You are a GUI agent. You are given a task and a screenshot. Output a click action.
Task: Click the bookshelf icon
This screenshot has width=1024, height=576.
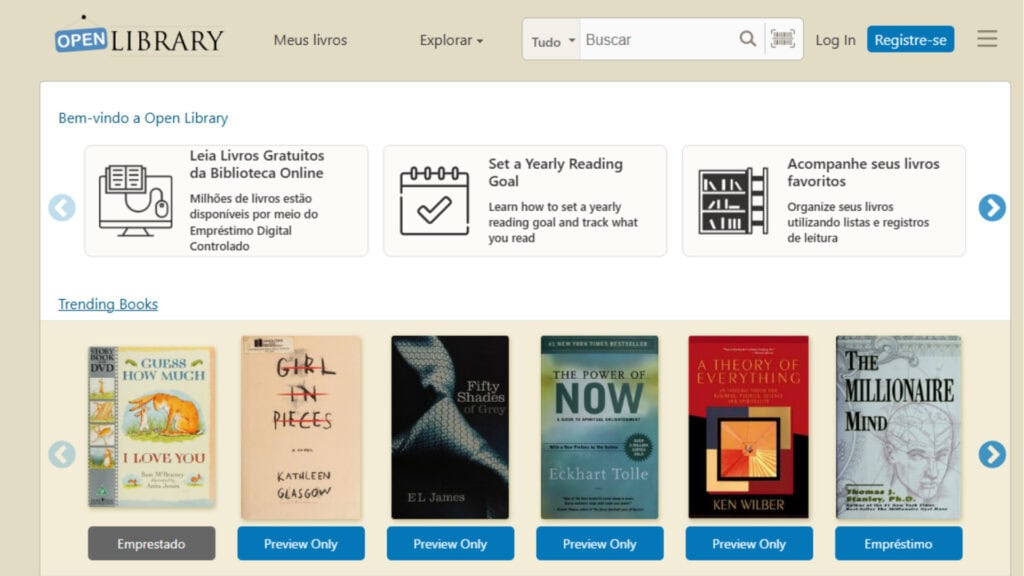coord(733,200)
